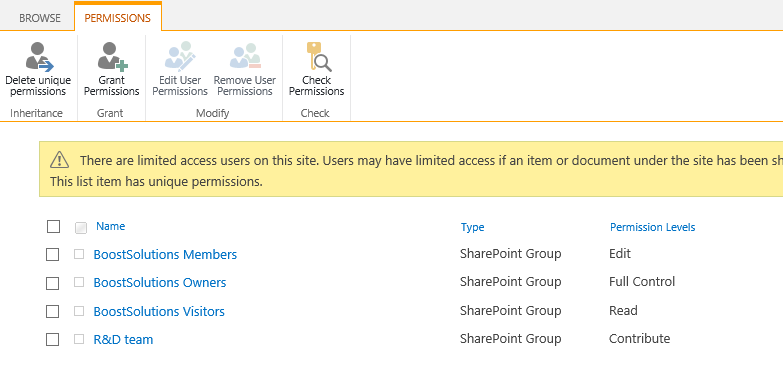Click the Remove User Permissions icon

[245, 56]
